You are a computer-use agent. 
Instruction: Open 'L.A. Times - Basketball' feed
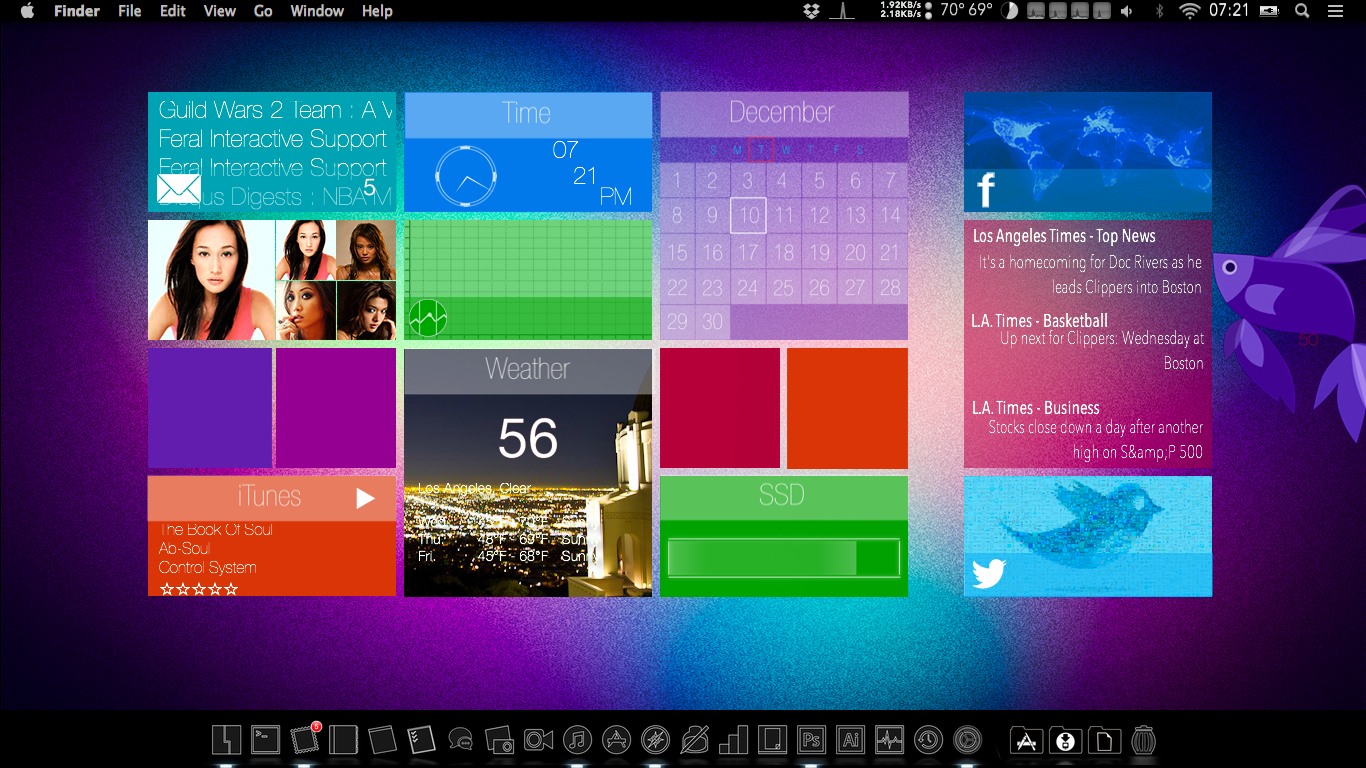pos(1039,321)
